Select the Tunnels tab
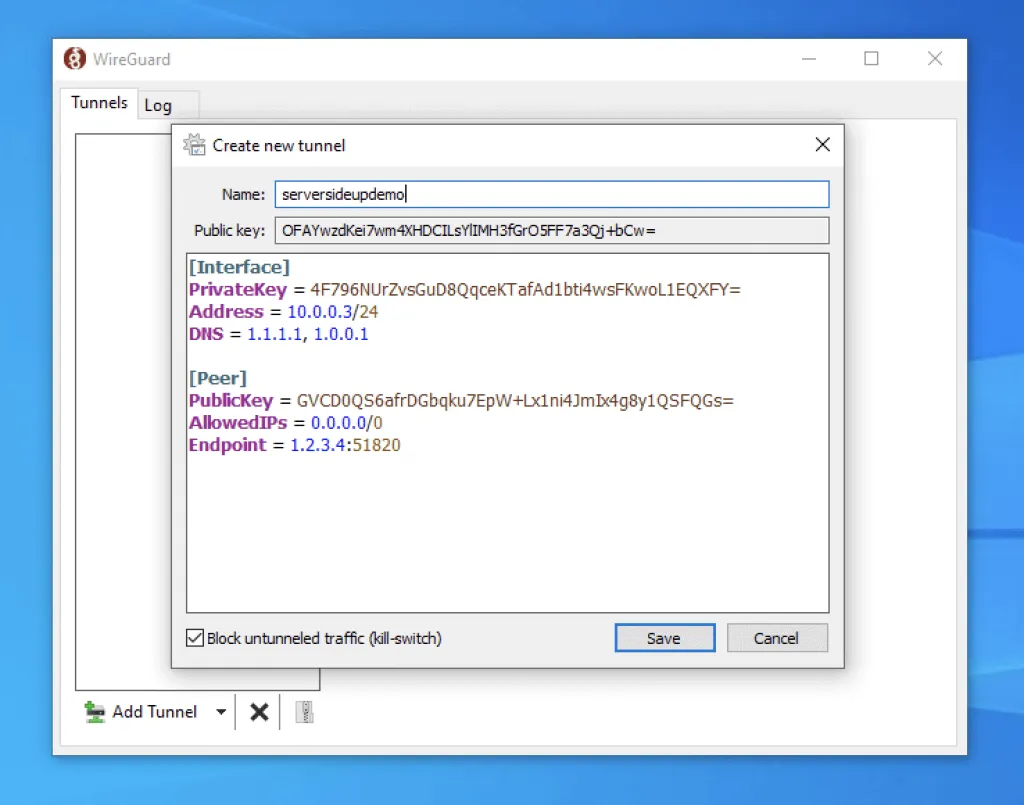 [x=98, y=102]
